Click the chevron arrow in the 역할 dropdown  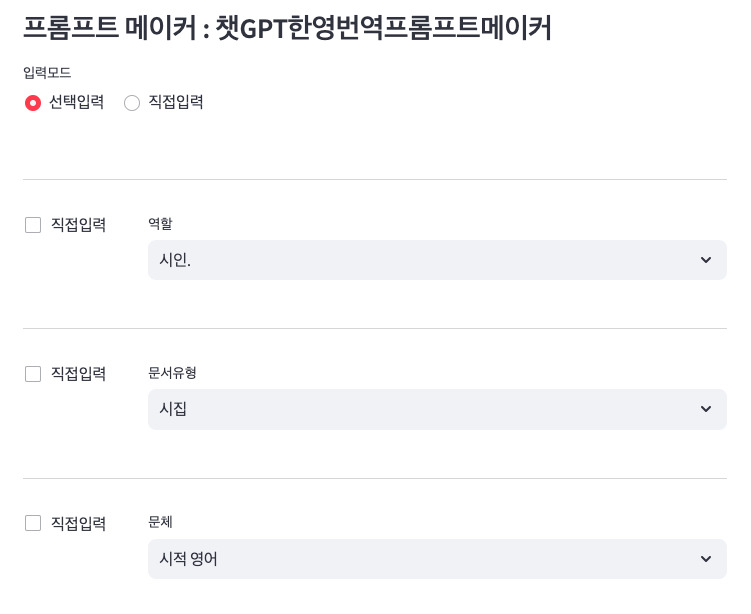[706, 260]
